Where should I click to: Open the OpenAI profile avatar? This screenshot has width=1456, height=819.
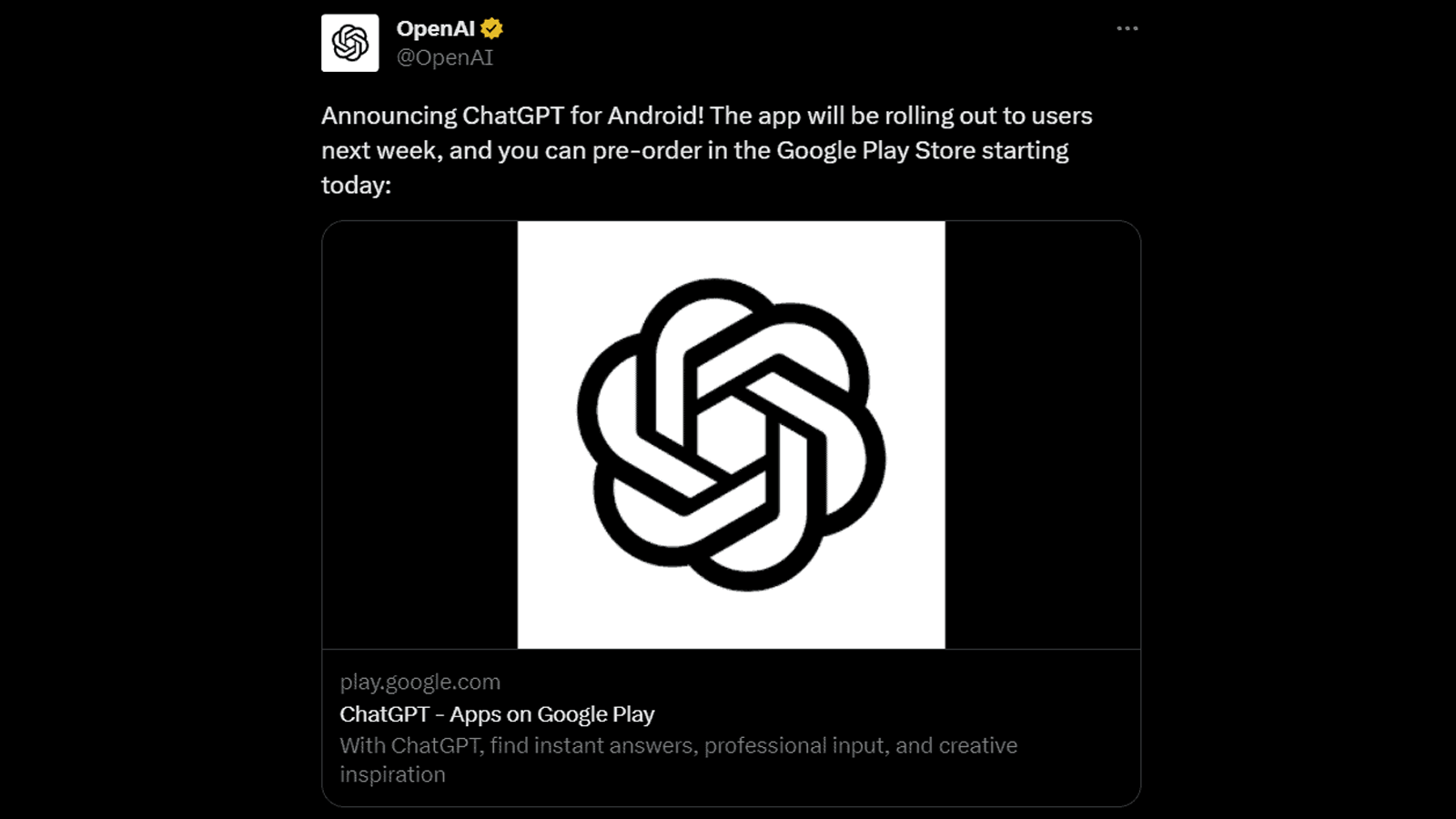pos(350,43)
